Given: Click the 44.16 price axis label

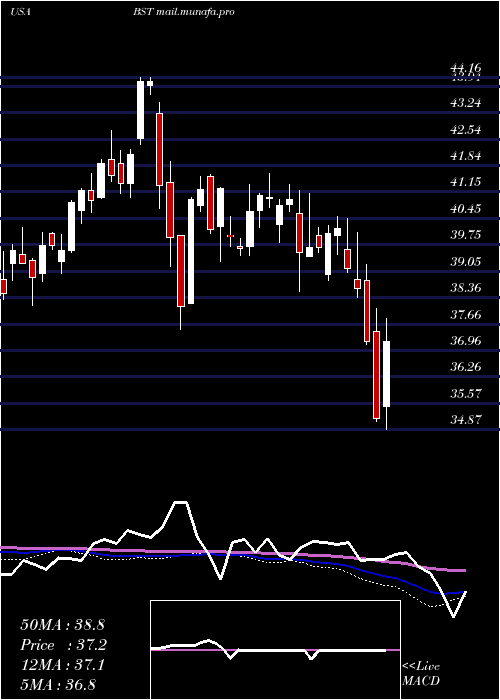Looking at the screenshot, I should coord(466,68).
